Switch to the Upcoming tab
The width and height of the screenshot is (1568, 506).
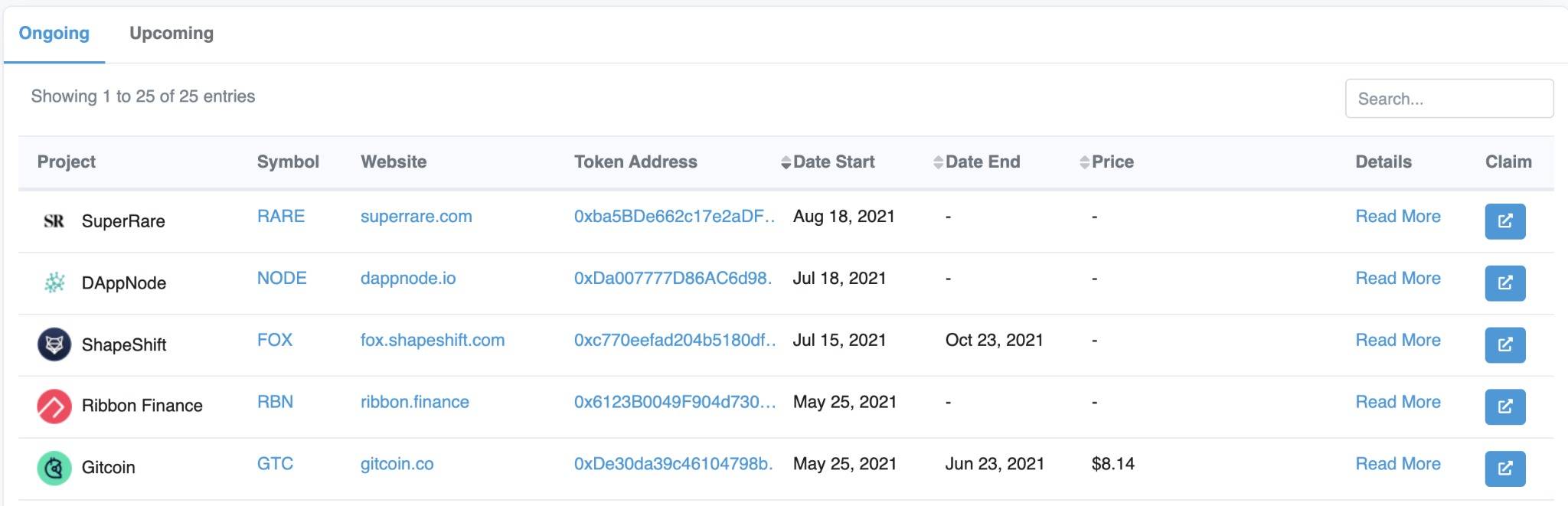tap(171, 34)
